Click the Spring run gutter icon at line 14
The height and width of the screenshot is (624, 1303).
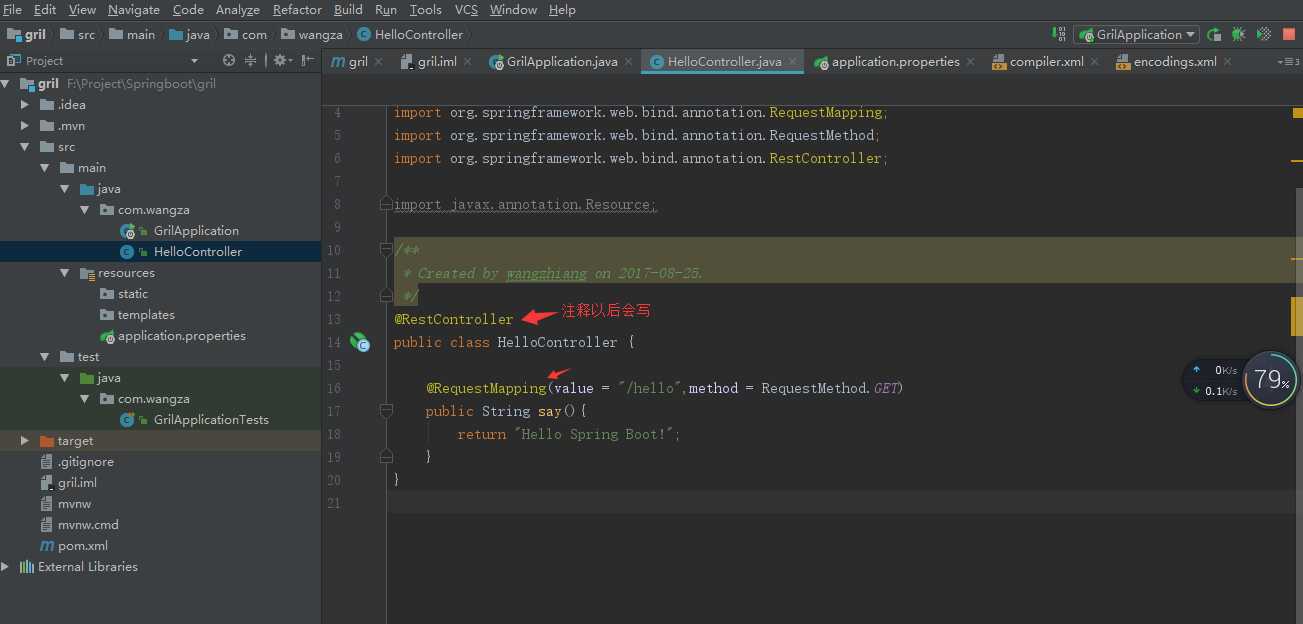click(x=360, y=343)
